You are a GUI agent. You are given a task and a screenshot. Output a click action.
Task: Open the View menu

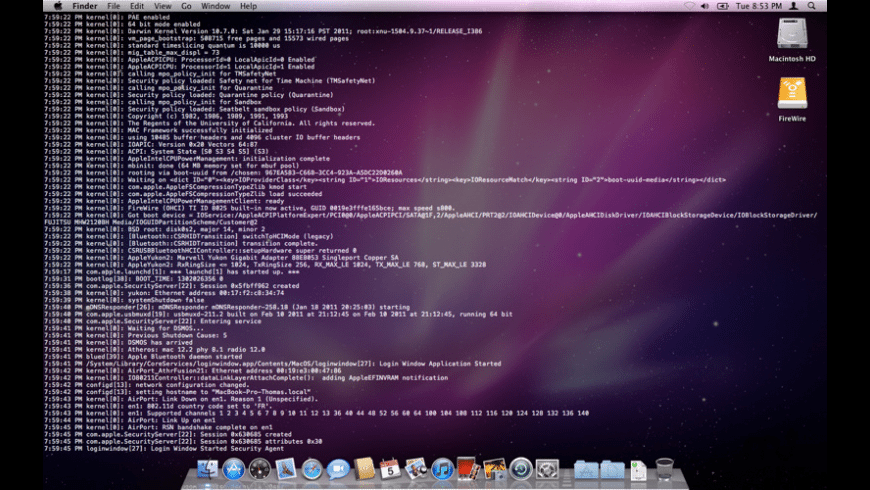(x=163, y=6)
